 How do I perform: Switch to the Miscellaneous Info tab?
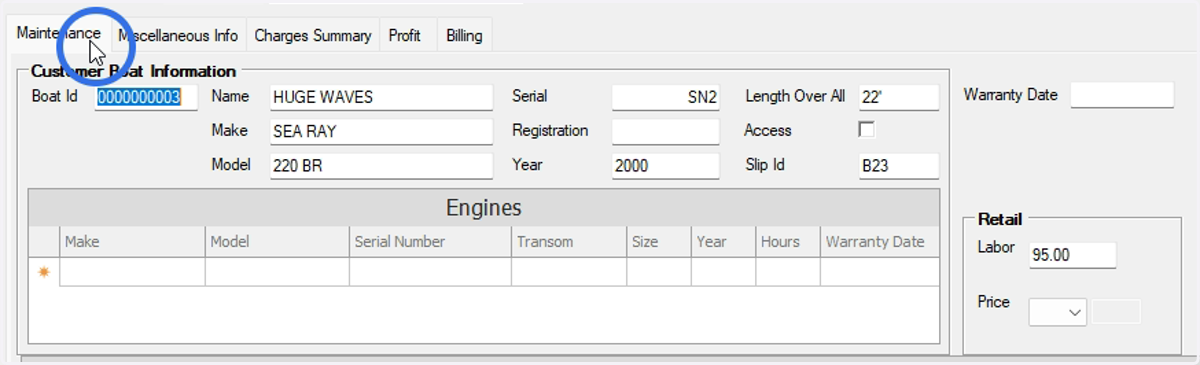point(178,36)
